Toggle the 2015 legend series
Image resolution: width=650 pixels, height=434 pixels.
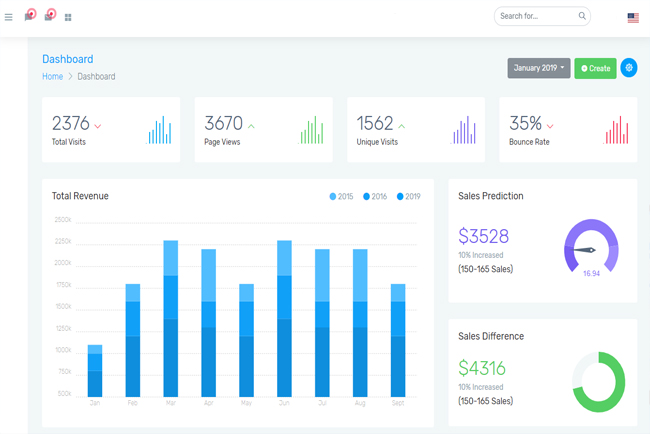(341, 197)
